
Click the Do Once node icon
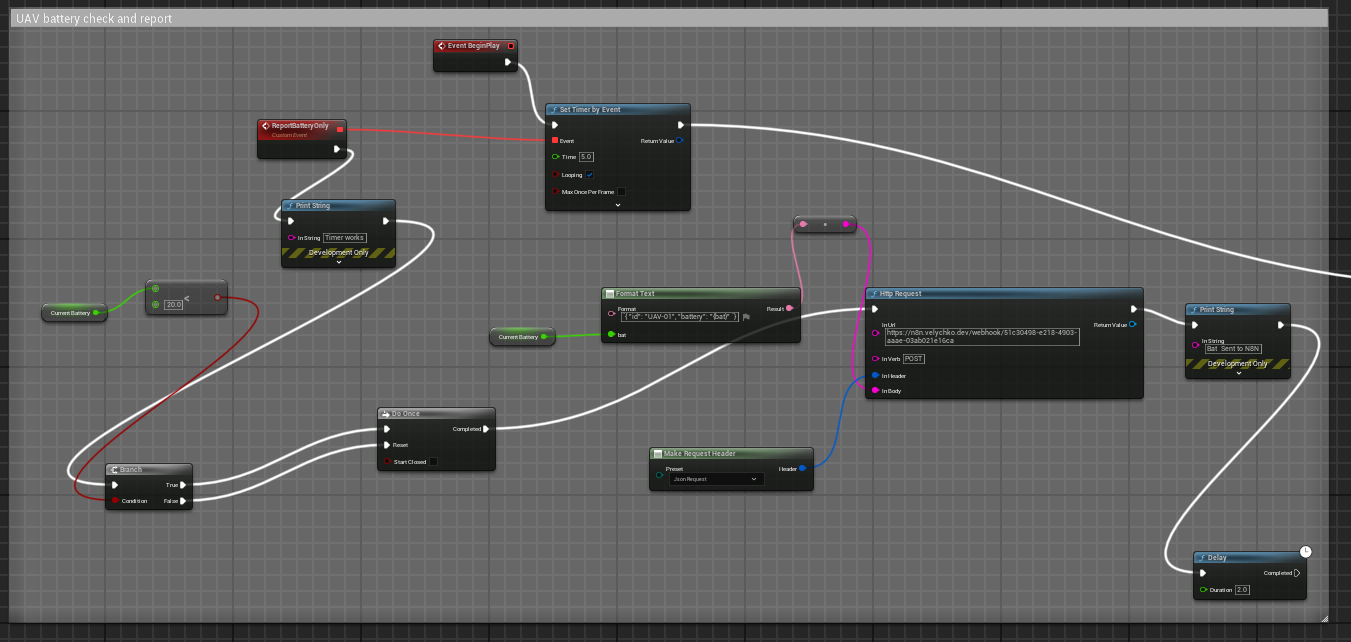(385, 413)
